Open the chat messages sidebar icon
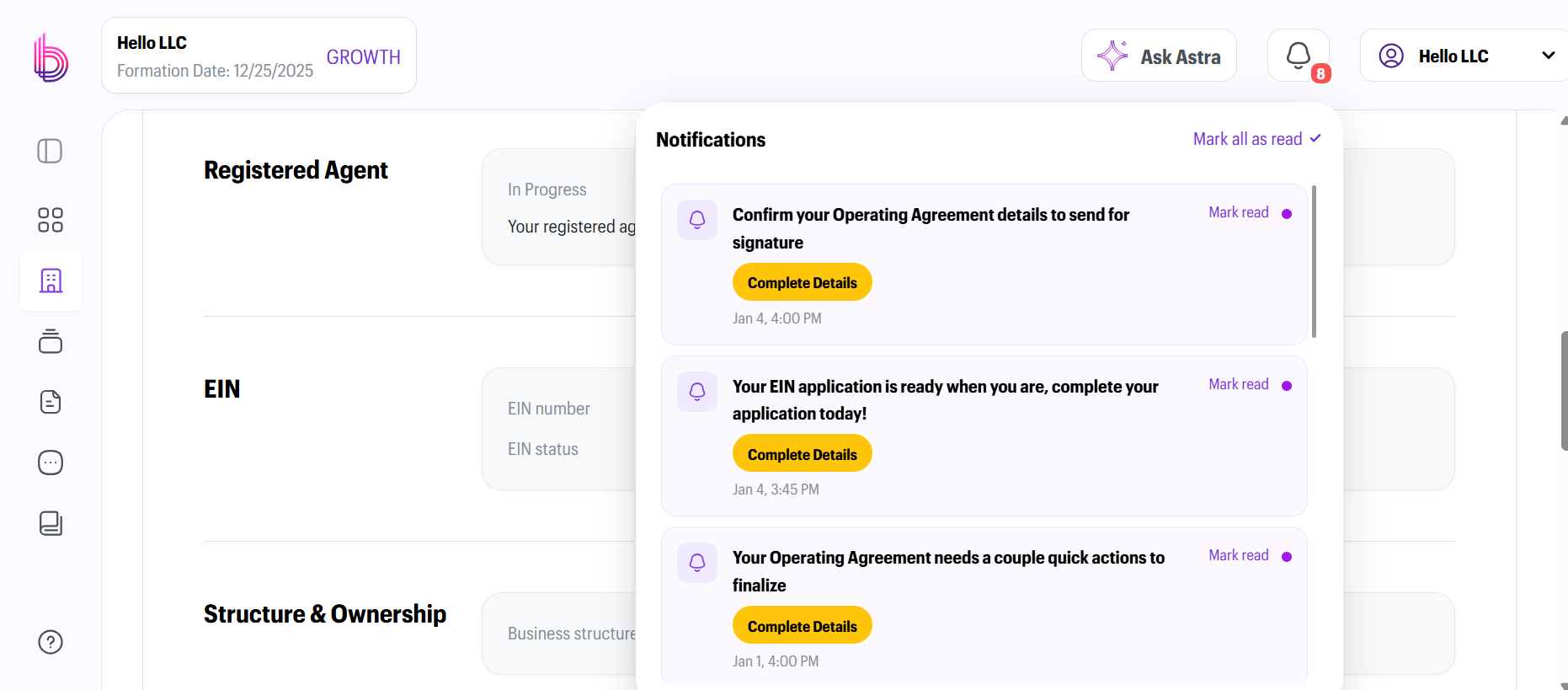Image resolution: width=1568 pixels, height=690 pixels. click(x=51, y=463)
